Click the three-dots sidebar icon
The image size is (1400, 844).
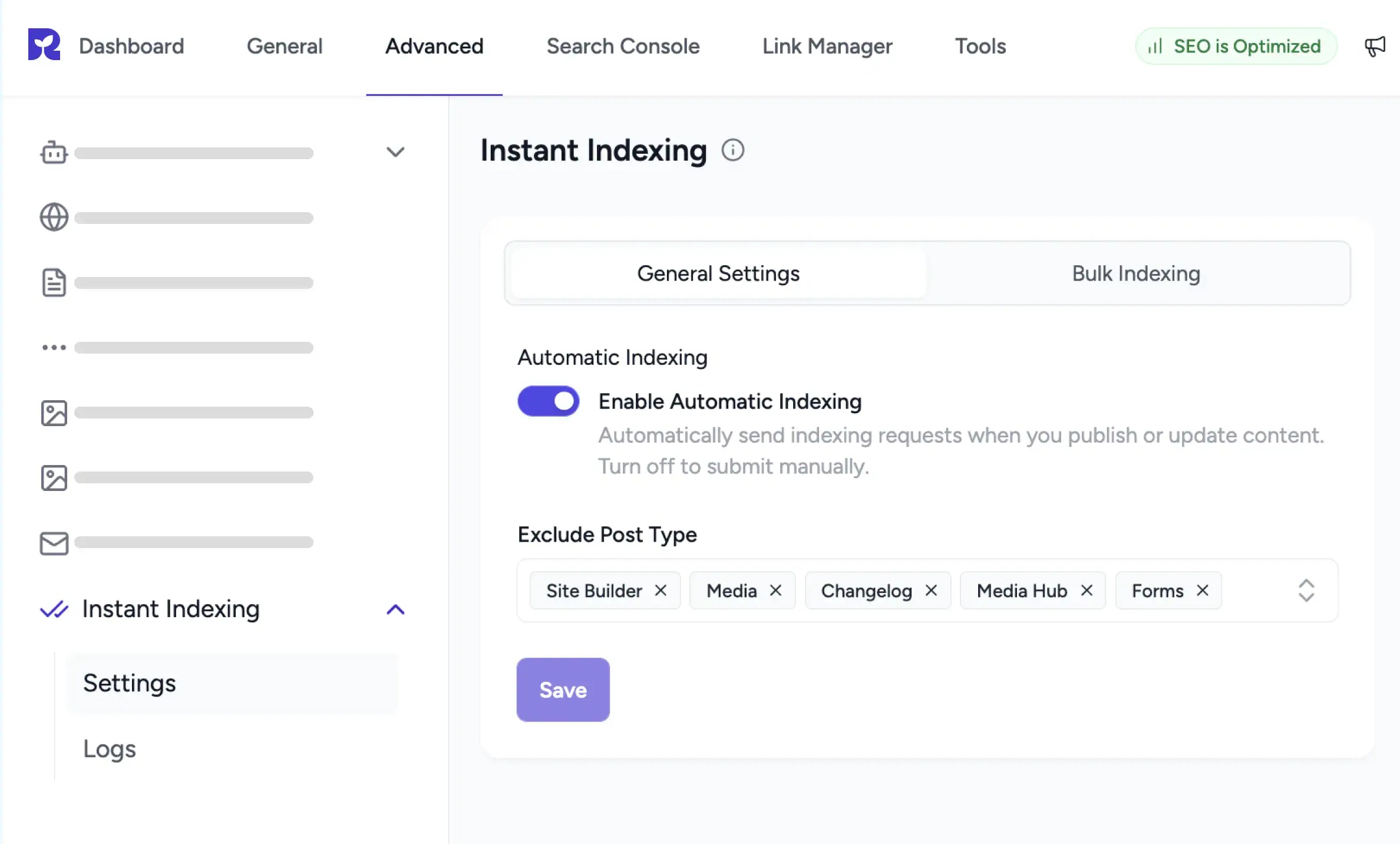(x=54, y=347)
